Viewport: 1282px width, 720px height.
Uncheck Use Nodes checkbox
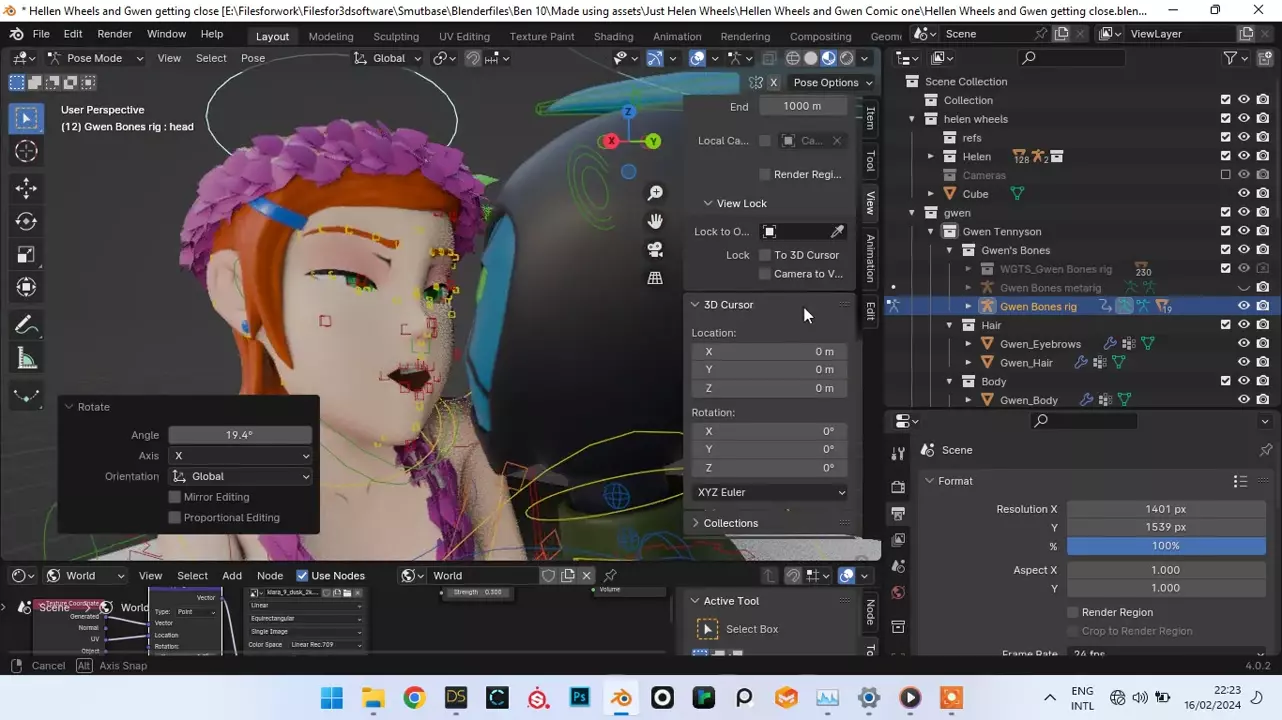(x=302, y=576)
